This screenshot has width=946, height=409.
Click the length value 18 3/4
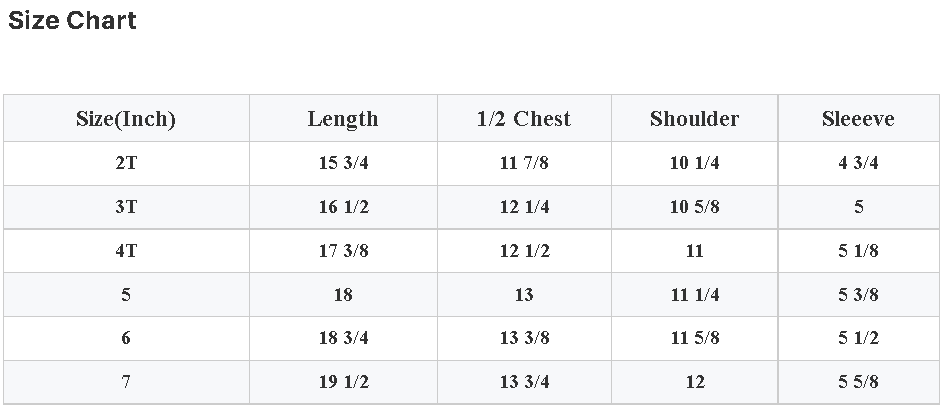pos(343,338)
